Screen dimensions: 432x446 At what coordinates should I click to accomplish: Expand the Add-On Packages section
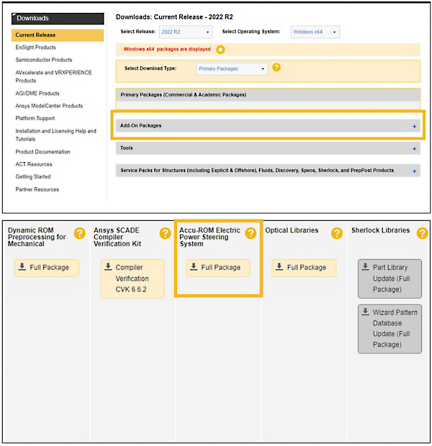click(x=268, y=126)
